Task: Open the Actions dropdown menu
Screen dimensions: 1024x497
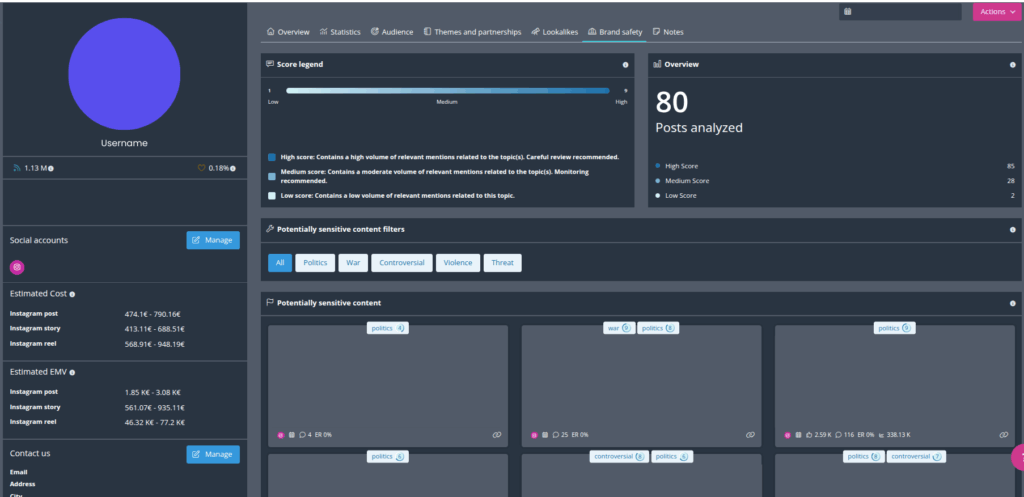Action: pyautogui.click(x=996, y=12)
